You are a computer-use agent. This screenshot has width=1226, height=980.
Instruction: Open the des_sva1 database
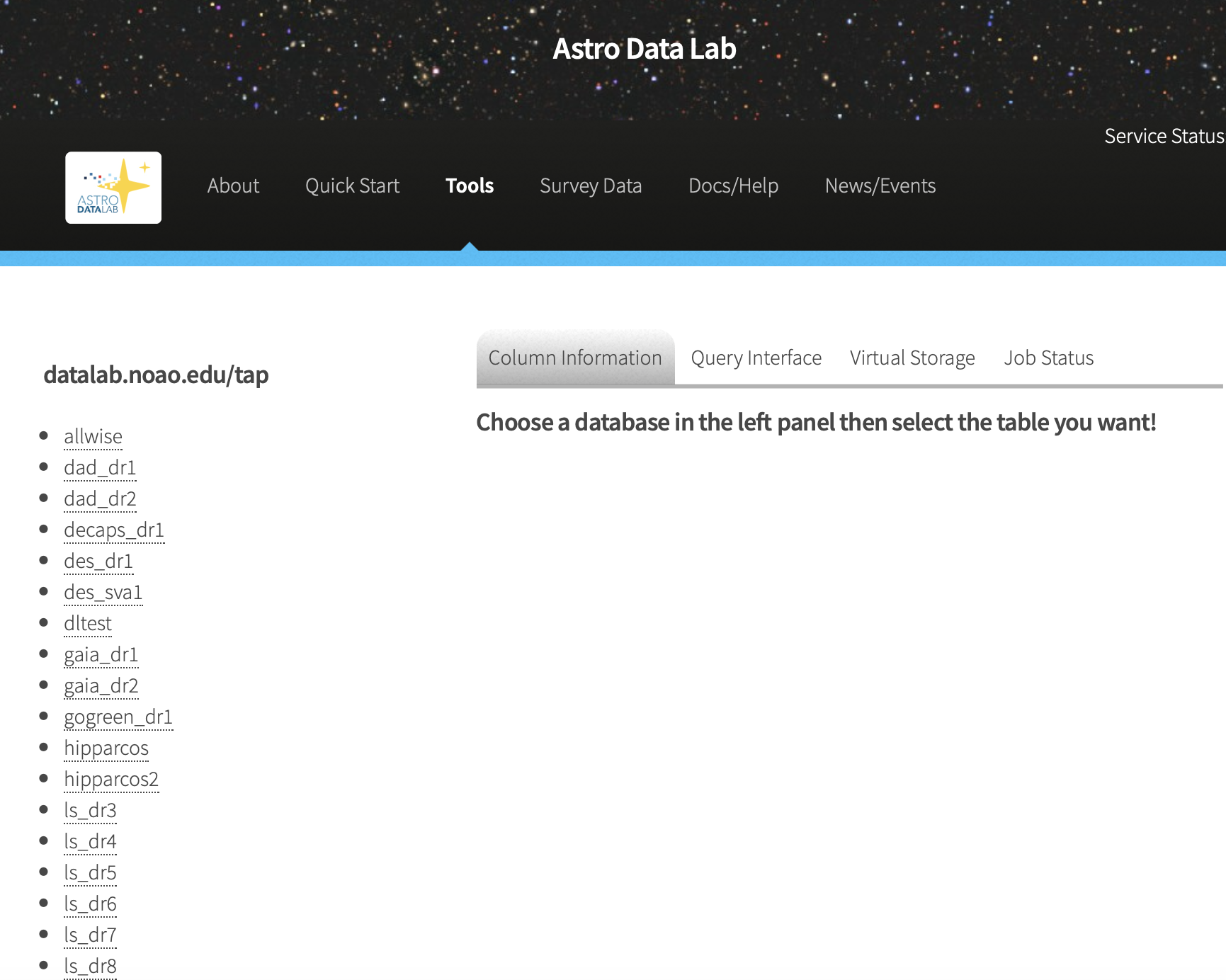pyautogui.click(x=103, y=592)
